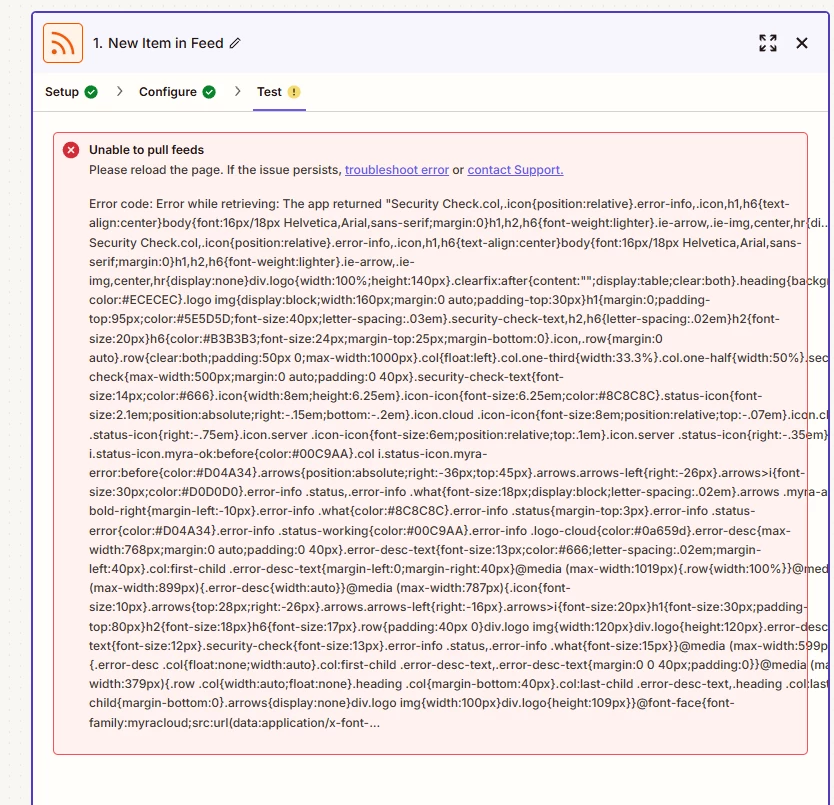Expand the step panel to fullscreen
This screenshot has width=834, height=805.
click(x=768, y=43)
